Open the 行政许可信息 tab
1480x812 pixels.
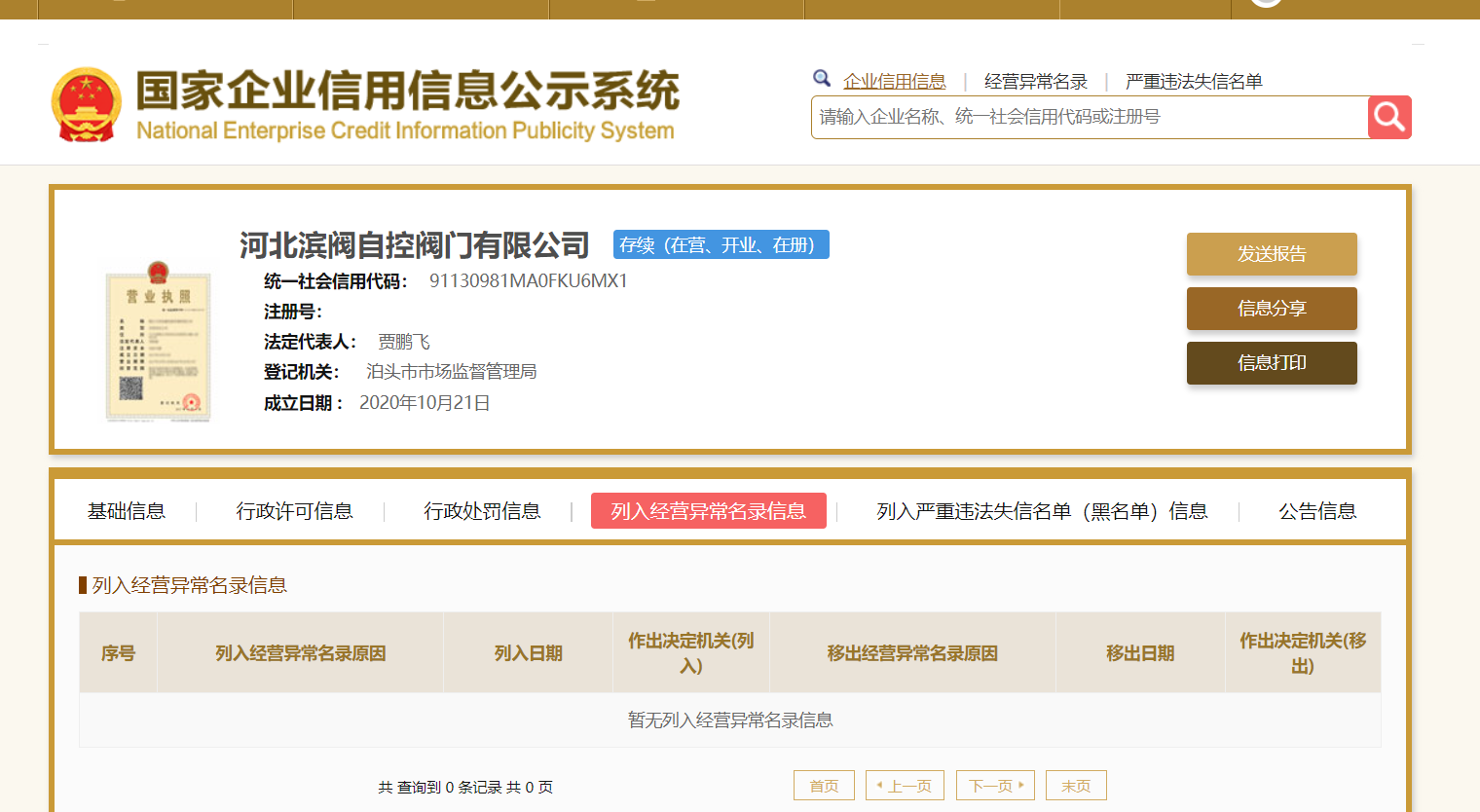294,511
